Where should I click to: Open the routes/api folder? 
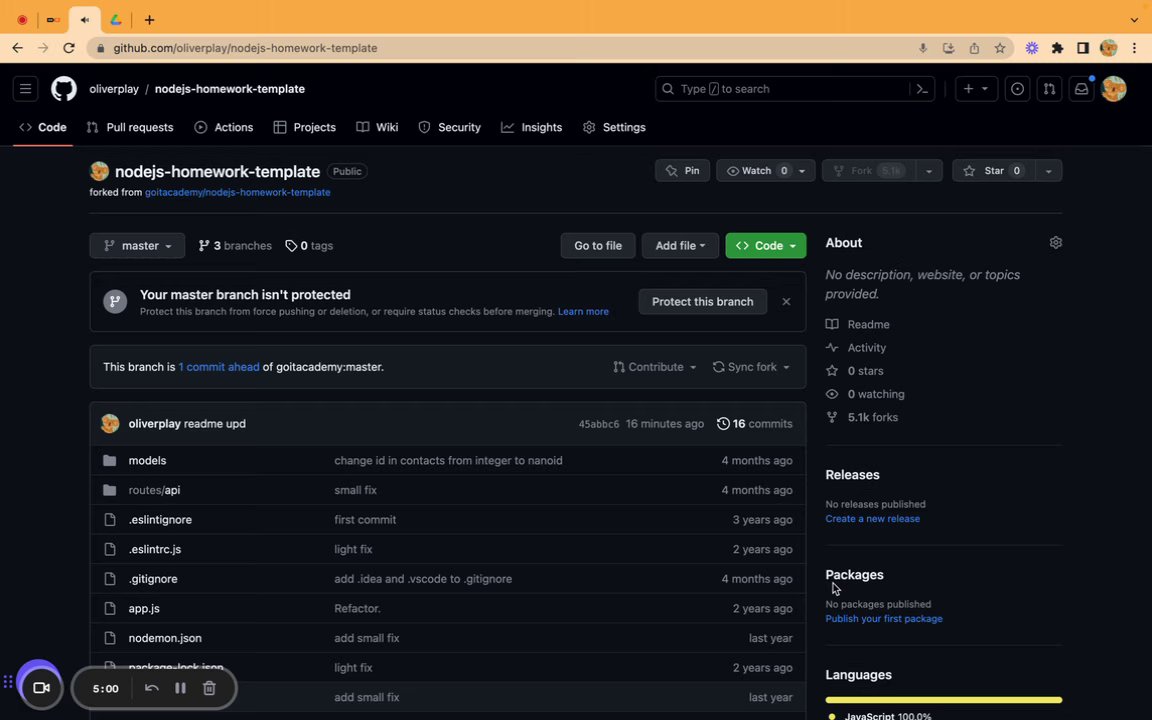tap(154, 490)
